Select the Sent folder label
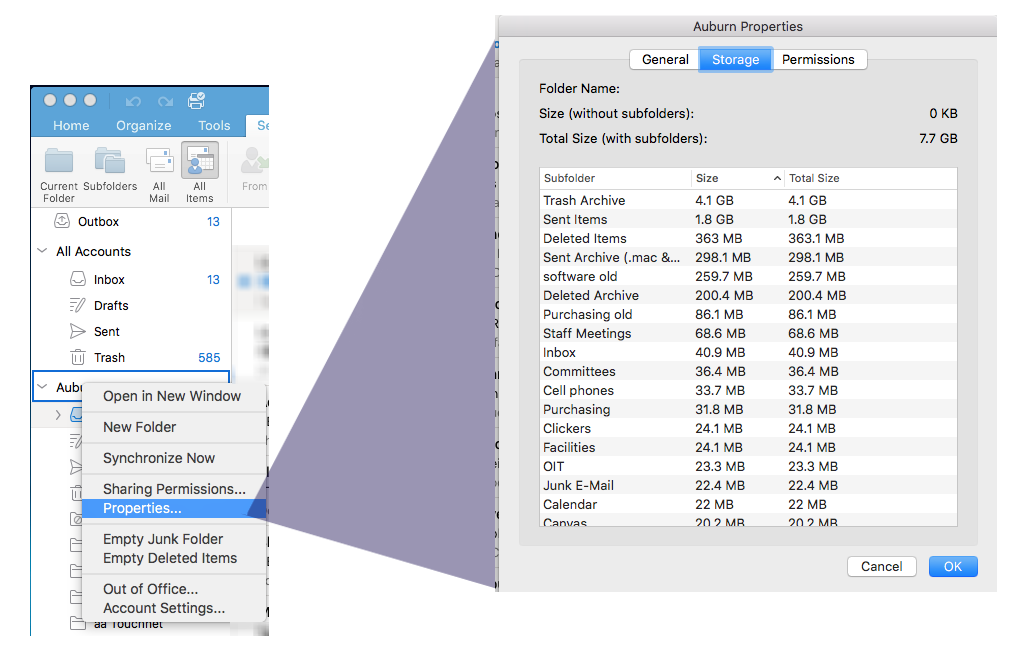Viewport: 1025px width, 662px height. coord(107,331)
